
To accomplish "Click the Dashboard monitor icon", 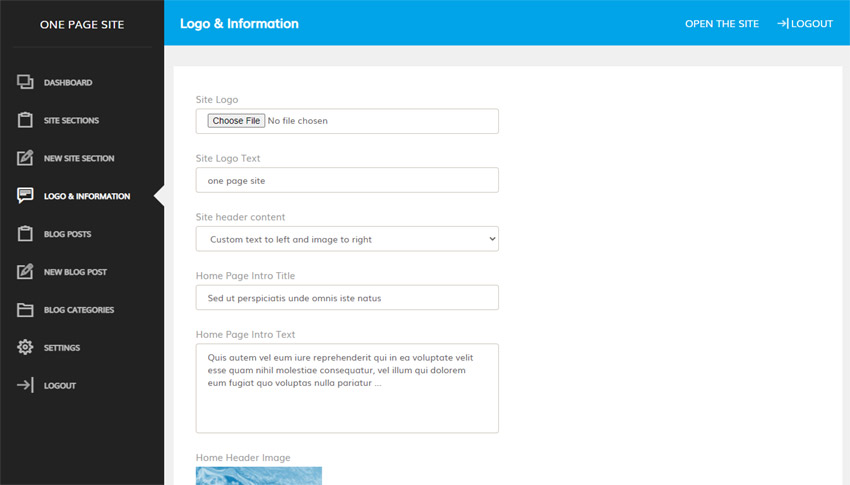I will pyautogui.click(x=26, y=82).
